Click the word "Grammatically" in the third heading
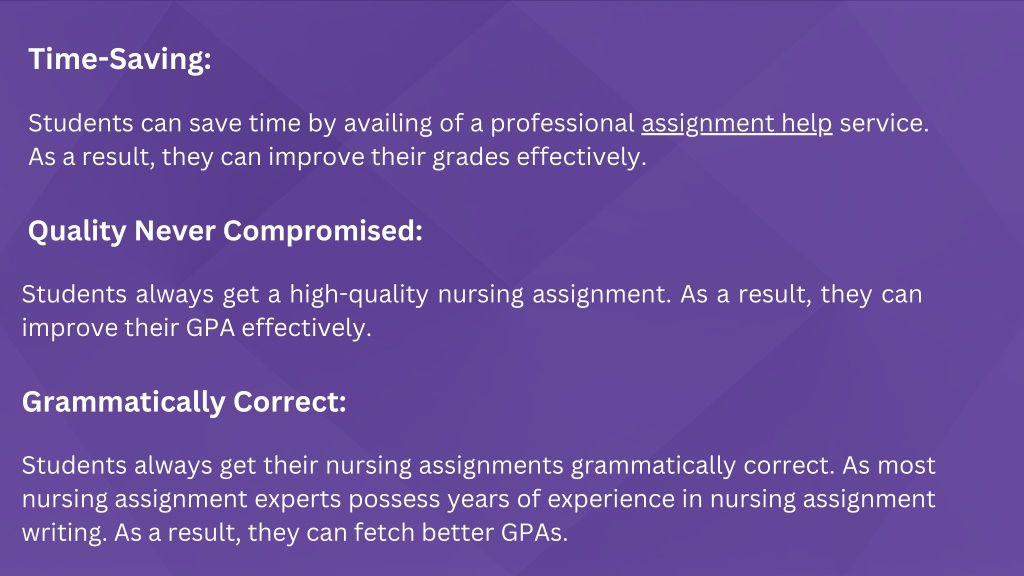The image size is (1024, 576). coord(124,402)
